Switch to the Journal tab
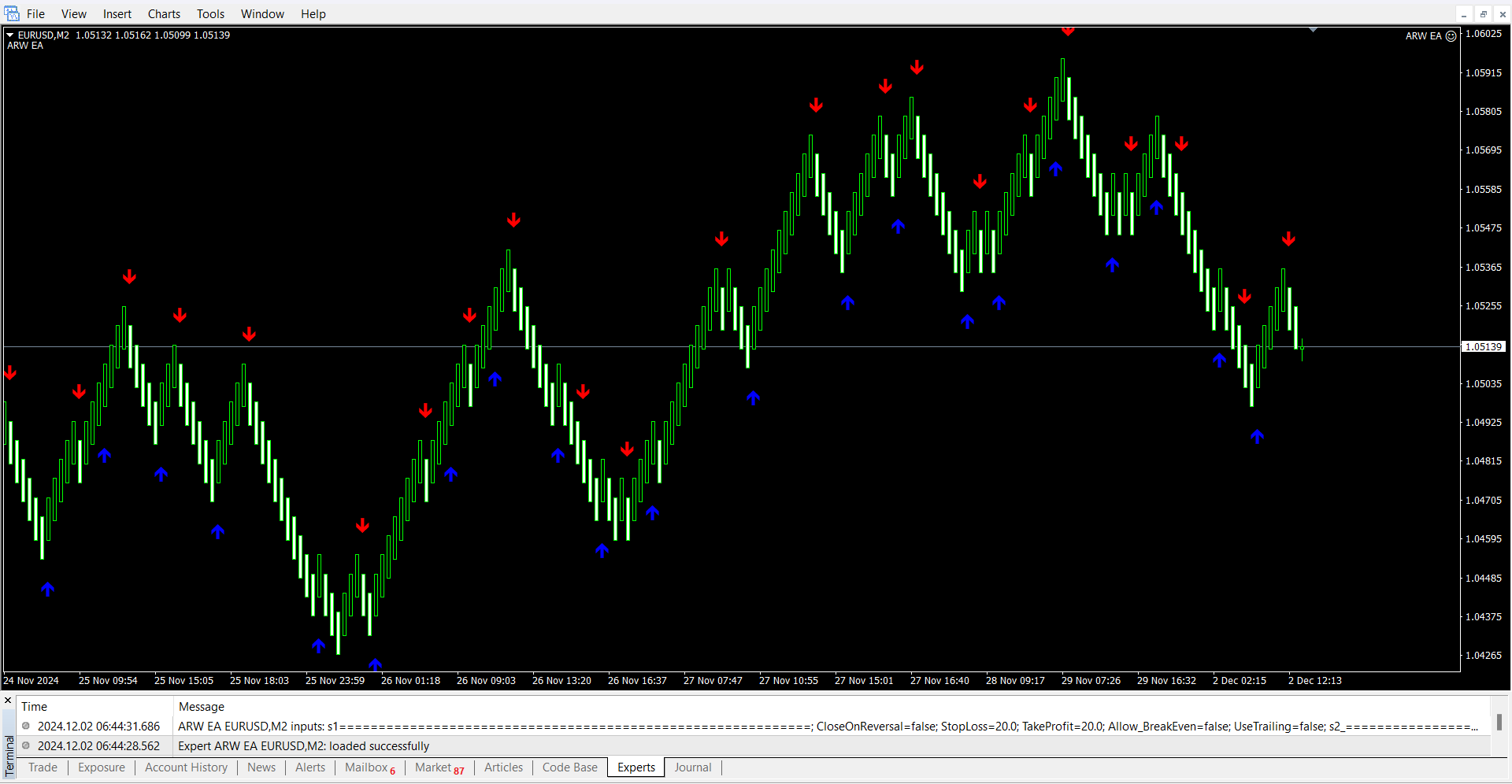 coord(692,767)
